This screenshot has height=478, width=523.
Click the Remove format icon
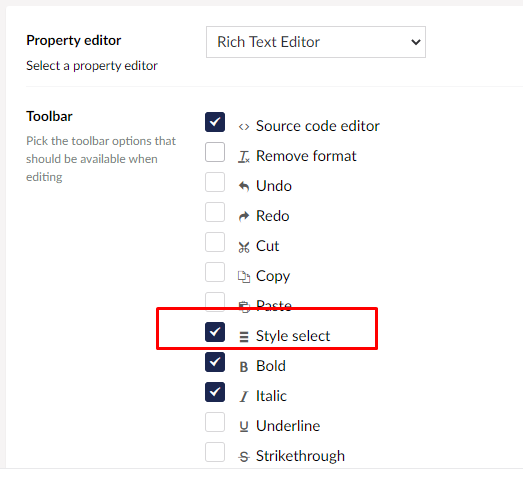244,157
